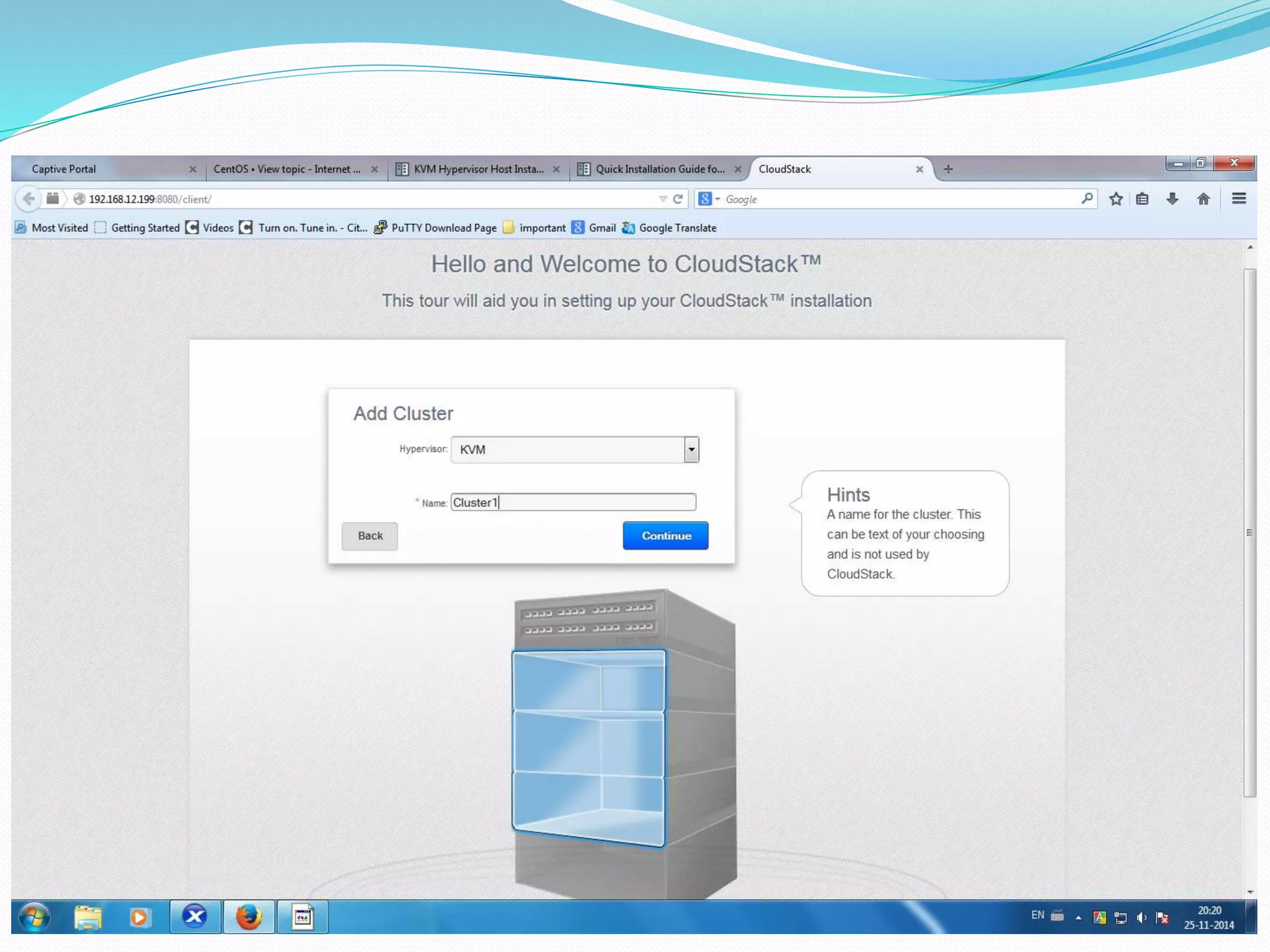Switch to KVM Hypervisor Host tab
Viewport: 1270px width, 952px height.
click(477, 169)
